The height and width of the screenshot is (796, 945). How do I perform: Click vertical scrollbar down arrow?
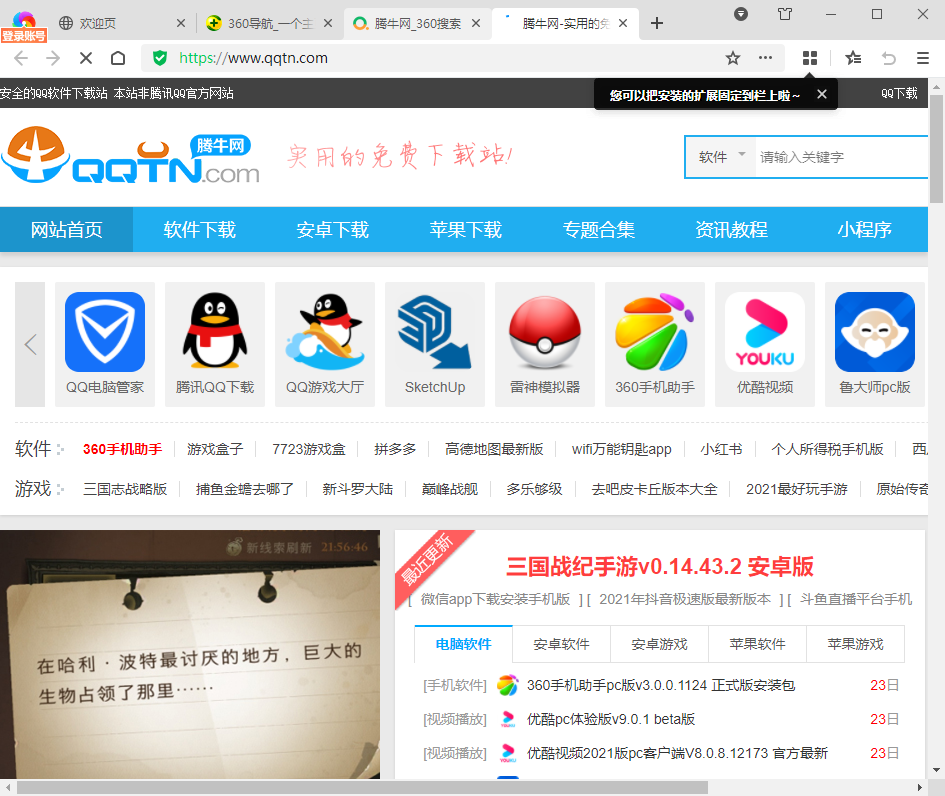tap(937, 769)
